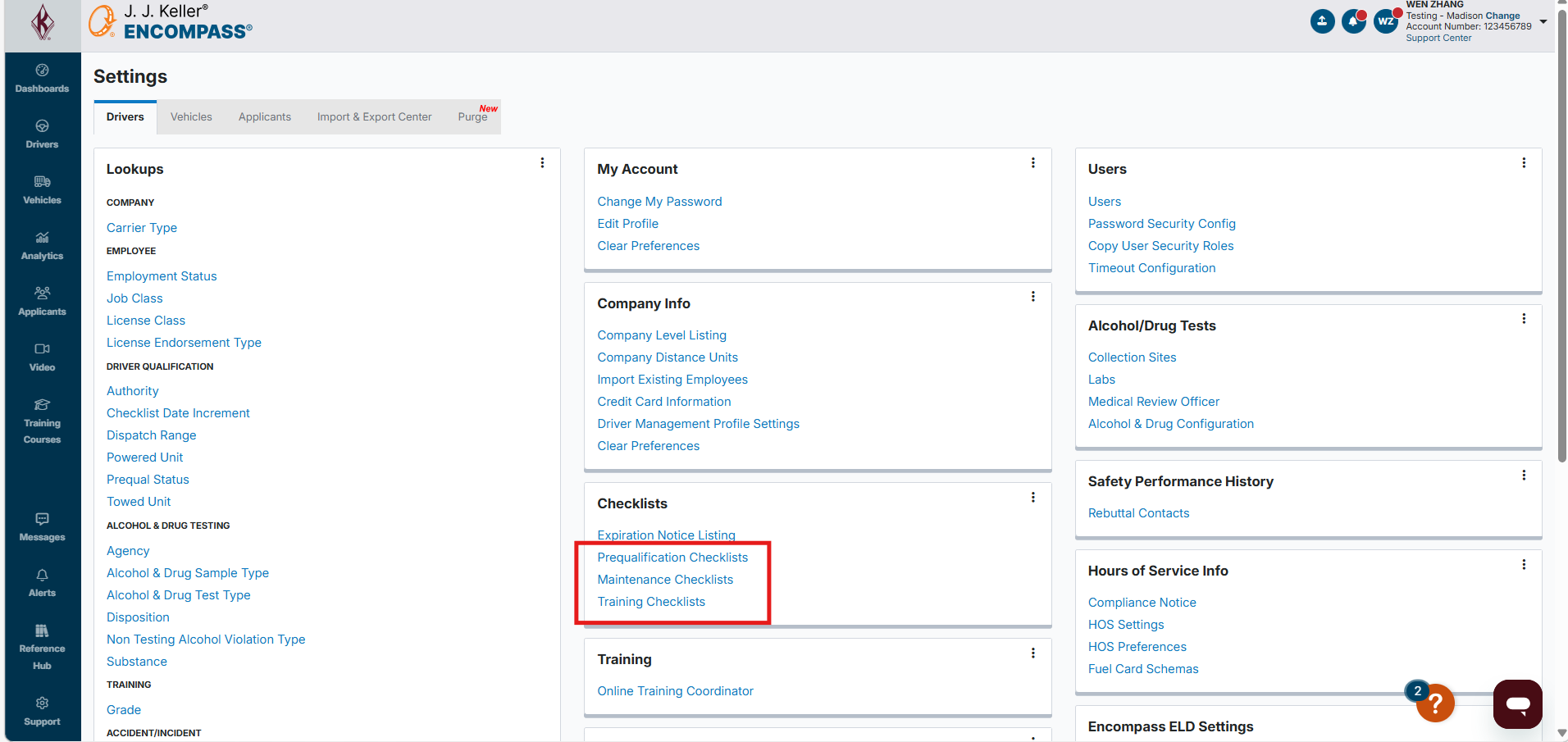Open the License Endorsement Type lookup
The width and height of the screenshot is (1568, 742).
[184, 343]
